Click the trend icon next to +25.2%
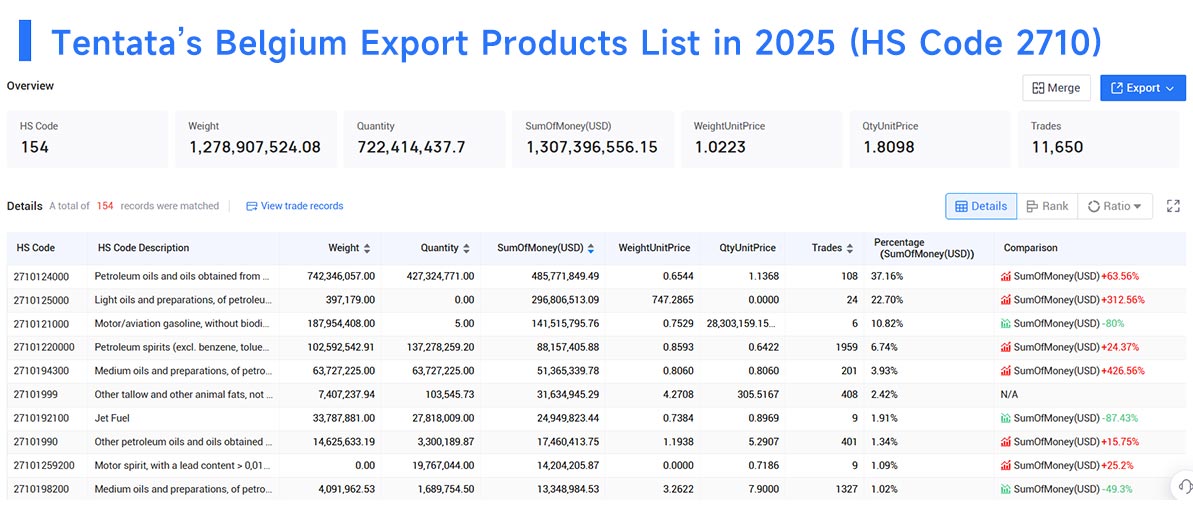This screenshot has height=511, width=1193. pos(1006,465)
